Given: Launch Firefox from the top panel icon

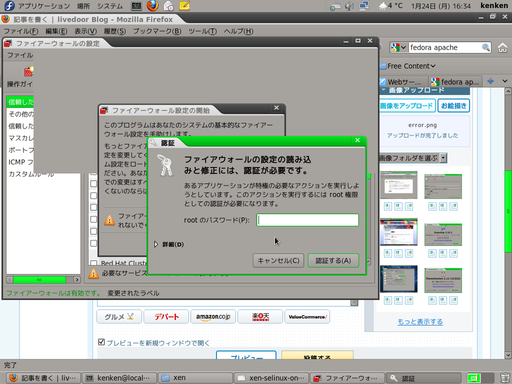Looking at the screenshot, I should point(153,6).
